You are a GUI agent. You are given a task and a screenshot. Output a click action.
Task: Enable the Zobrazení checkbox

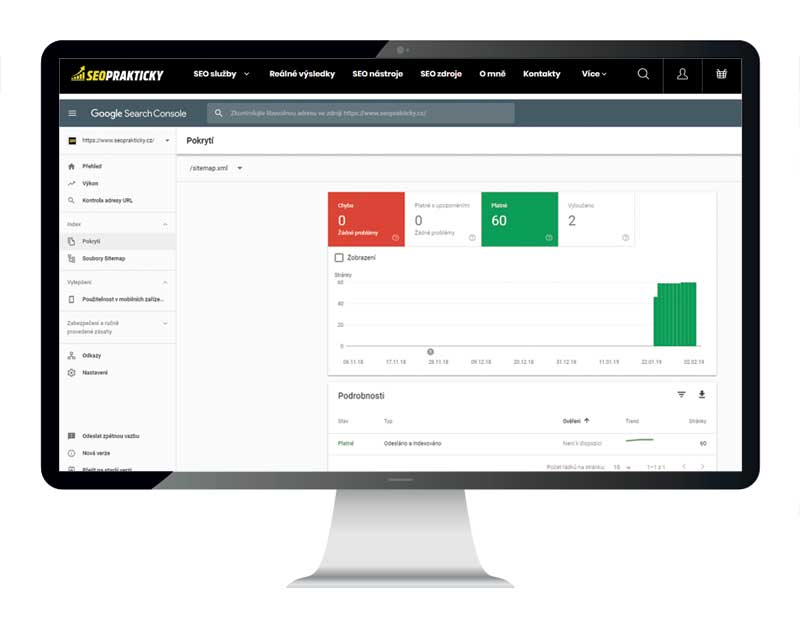click(x=339, y=258)
